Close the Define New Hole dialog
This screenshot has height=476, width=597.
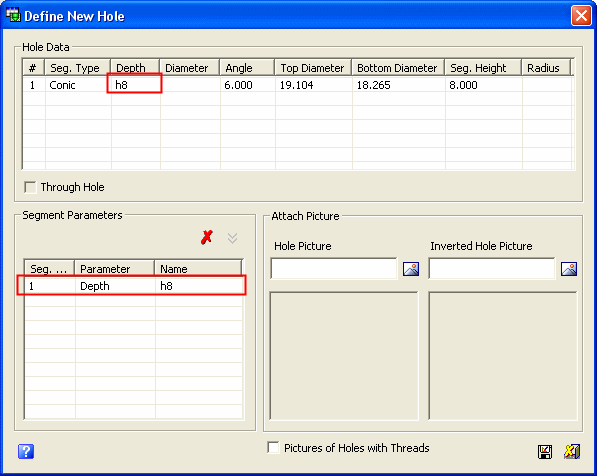pyautogui.click(x=581, y=16)
